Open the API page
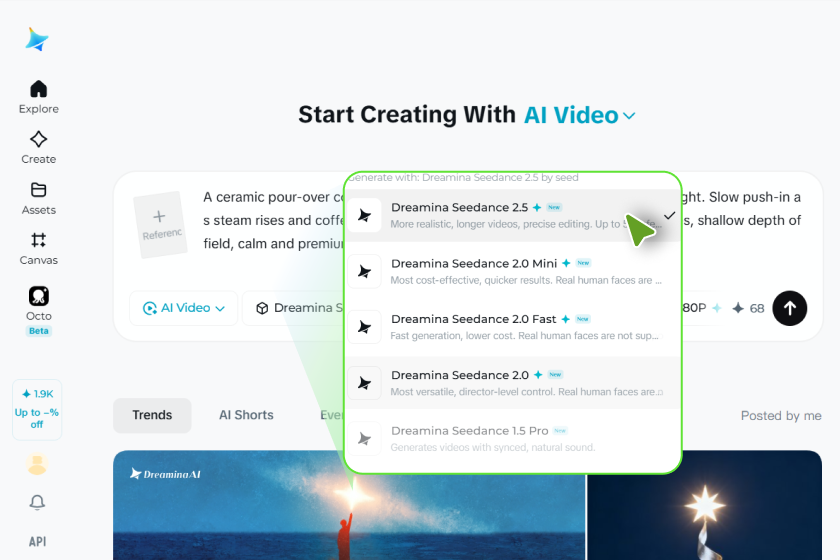 pos(38,541)
